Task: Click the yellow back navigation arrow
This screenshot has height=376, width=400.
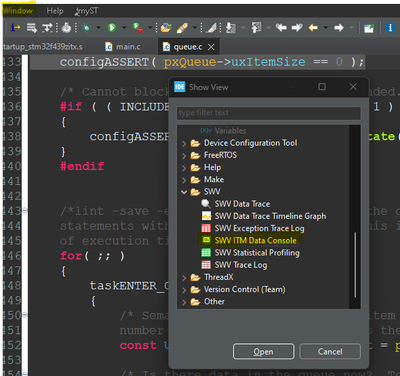Action: (x=313, y=28)
